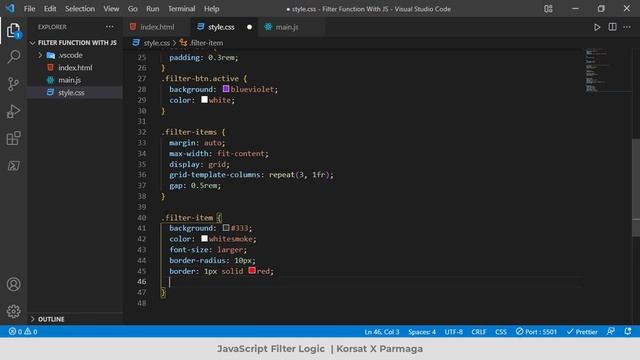640x360 pixels.
Task: Open Run and Debug view icon
Action: 13,111
